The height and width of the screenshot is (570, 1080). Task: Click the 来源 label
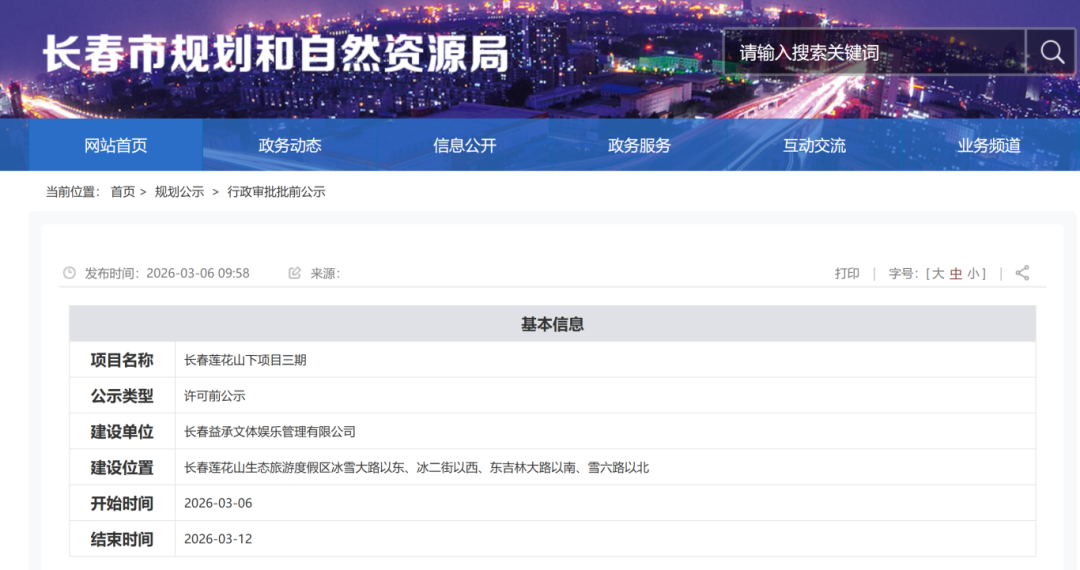tap(325, 273)
